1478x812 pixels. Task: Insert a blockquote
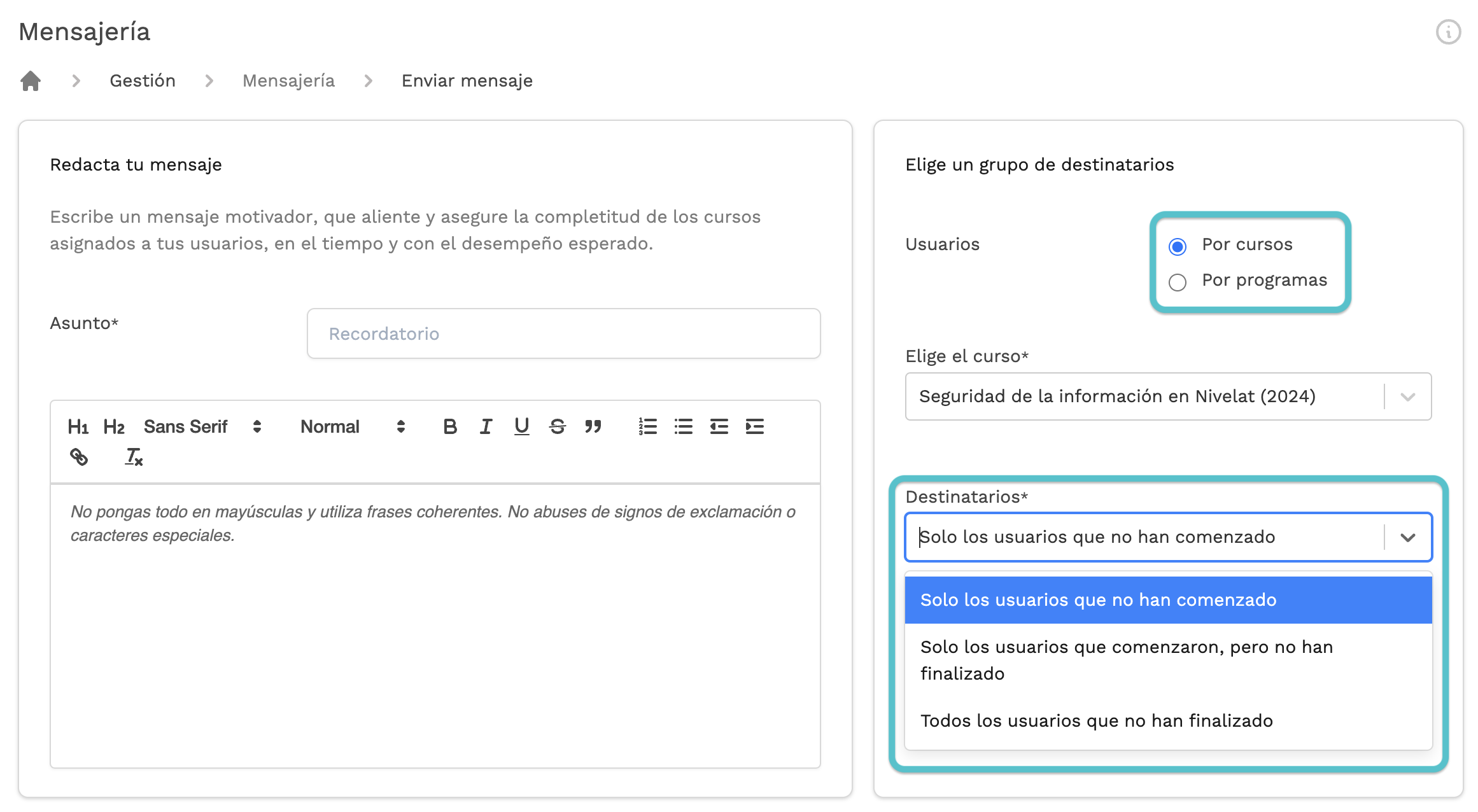[x=593, y=426]
